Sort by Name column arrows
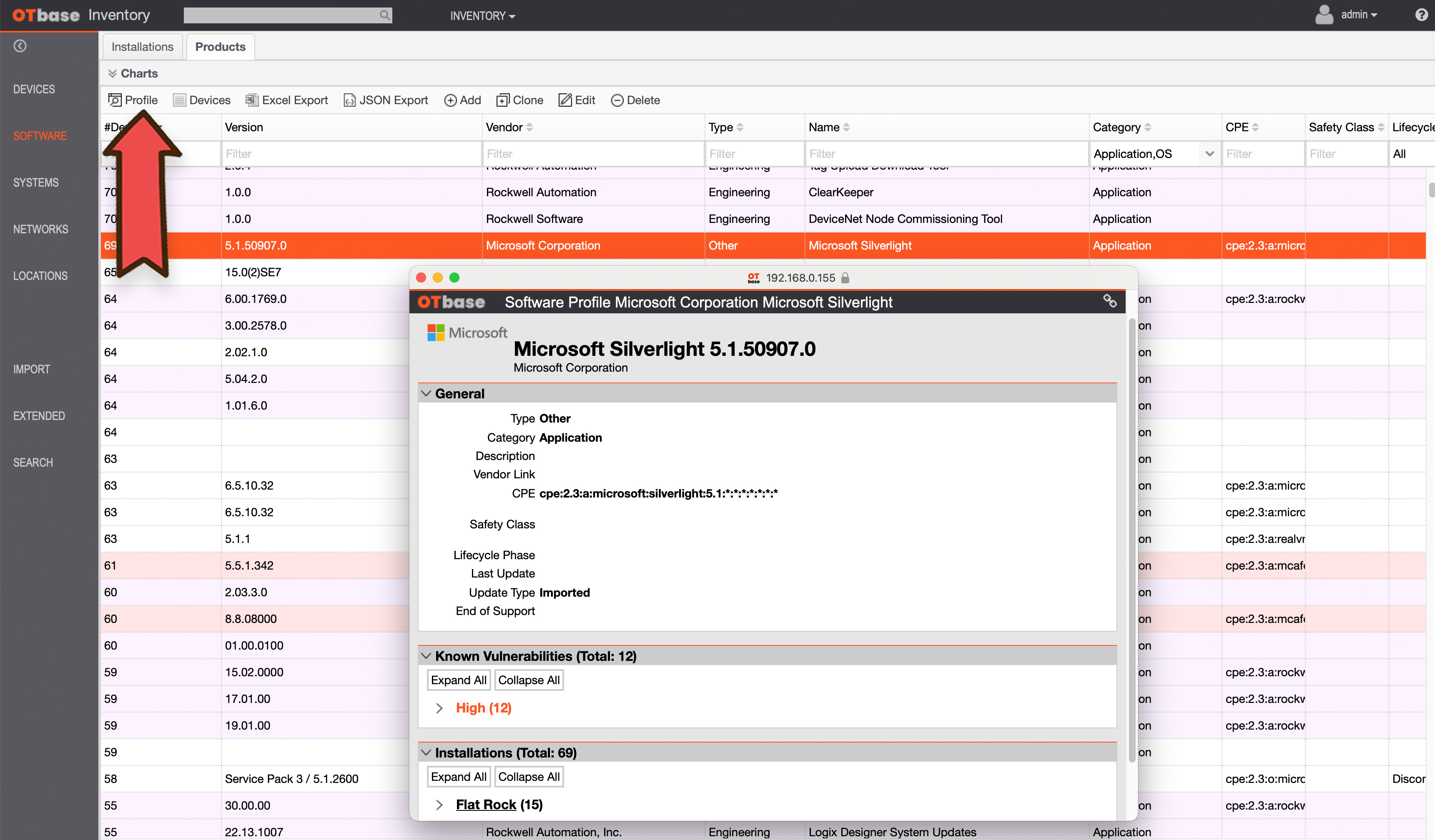Screen dimensions: 1435x840 click(846, 127)
